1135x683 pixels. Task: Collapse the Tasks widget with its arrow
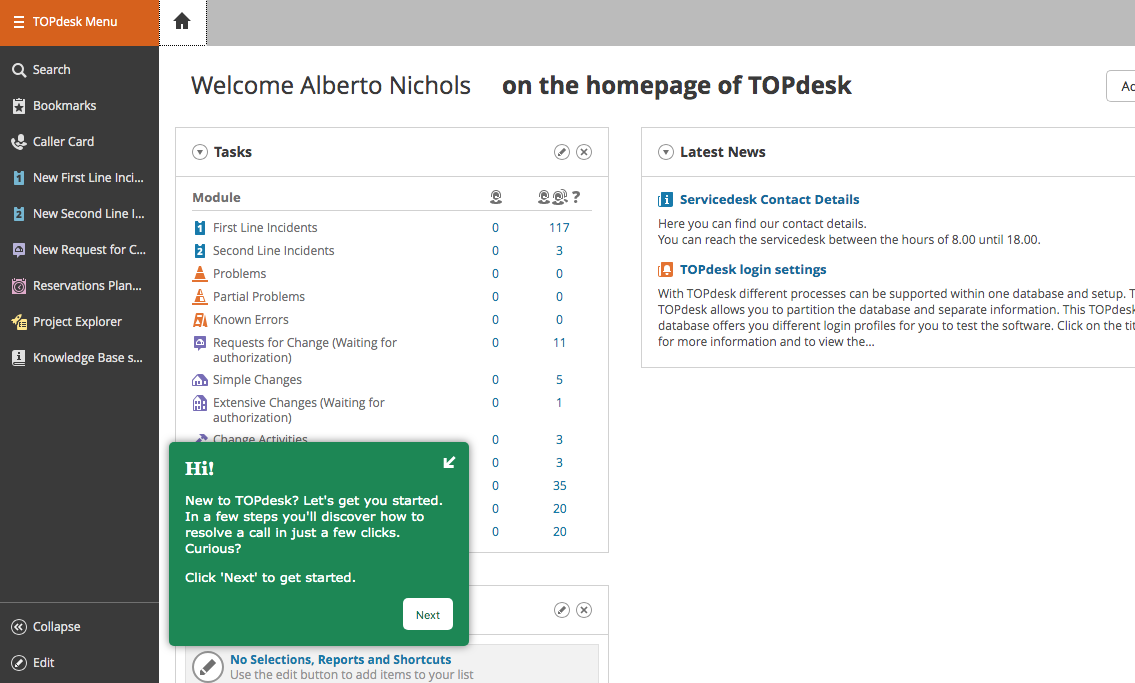tap(200, 153)
